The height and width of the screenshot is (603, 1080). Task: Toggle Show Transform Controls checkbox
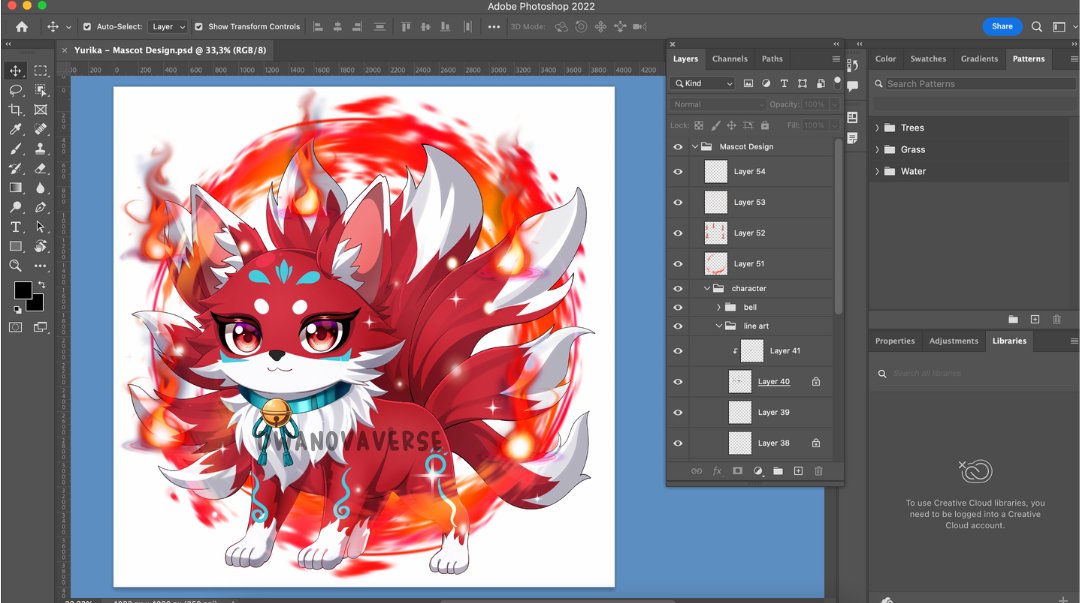click(198, 27)
